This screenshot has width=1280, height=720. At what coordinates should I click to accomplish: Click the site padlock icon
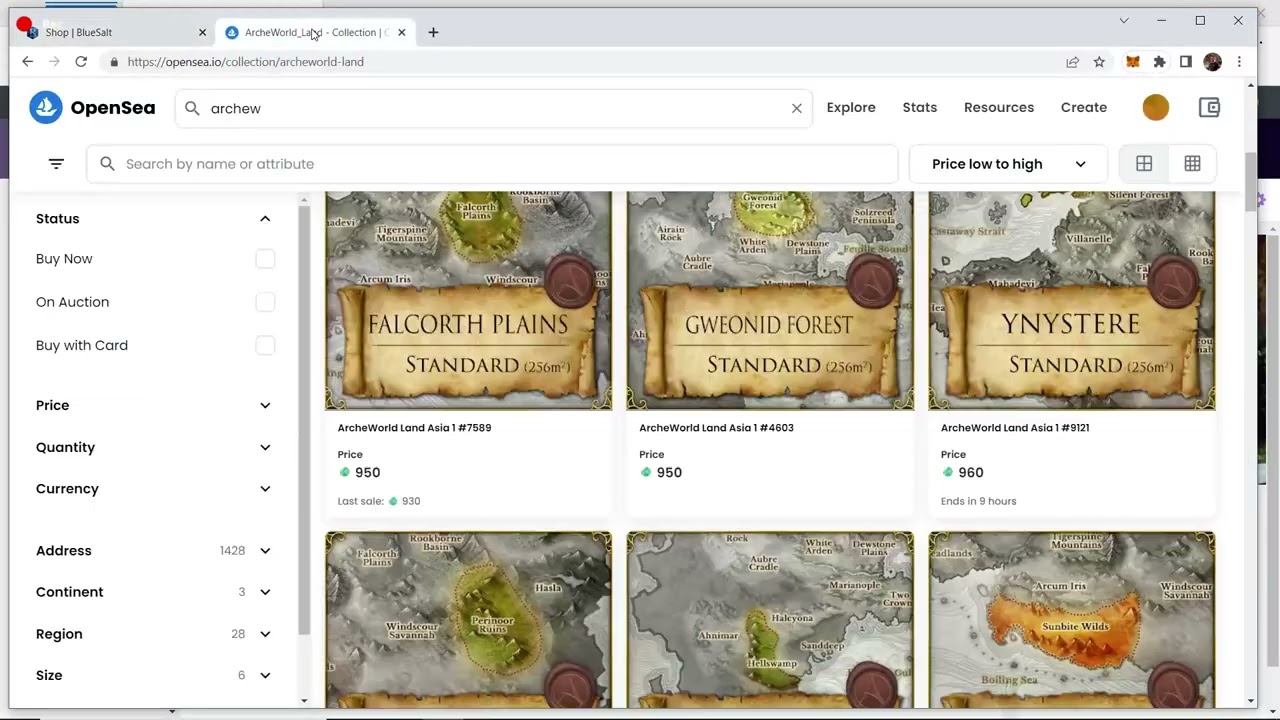pyautogui.click(x=115, y=62)
